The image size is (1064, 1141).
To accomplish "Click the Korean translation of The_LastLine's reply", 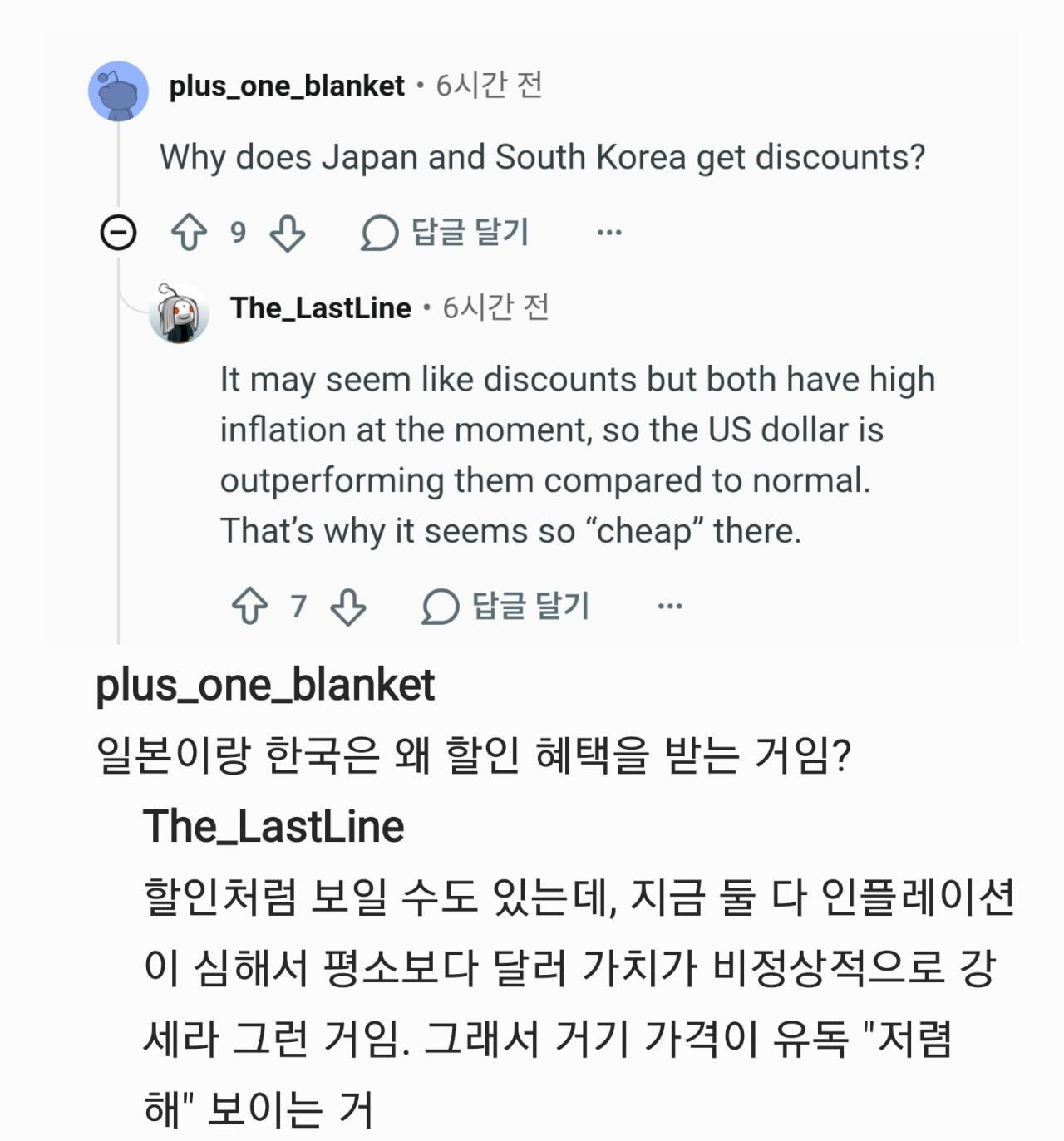I will (579, 1003).
